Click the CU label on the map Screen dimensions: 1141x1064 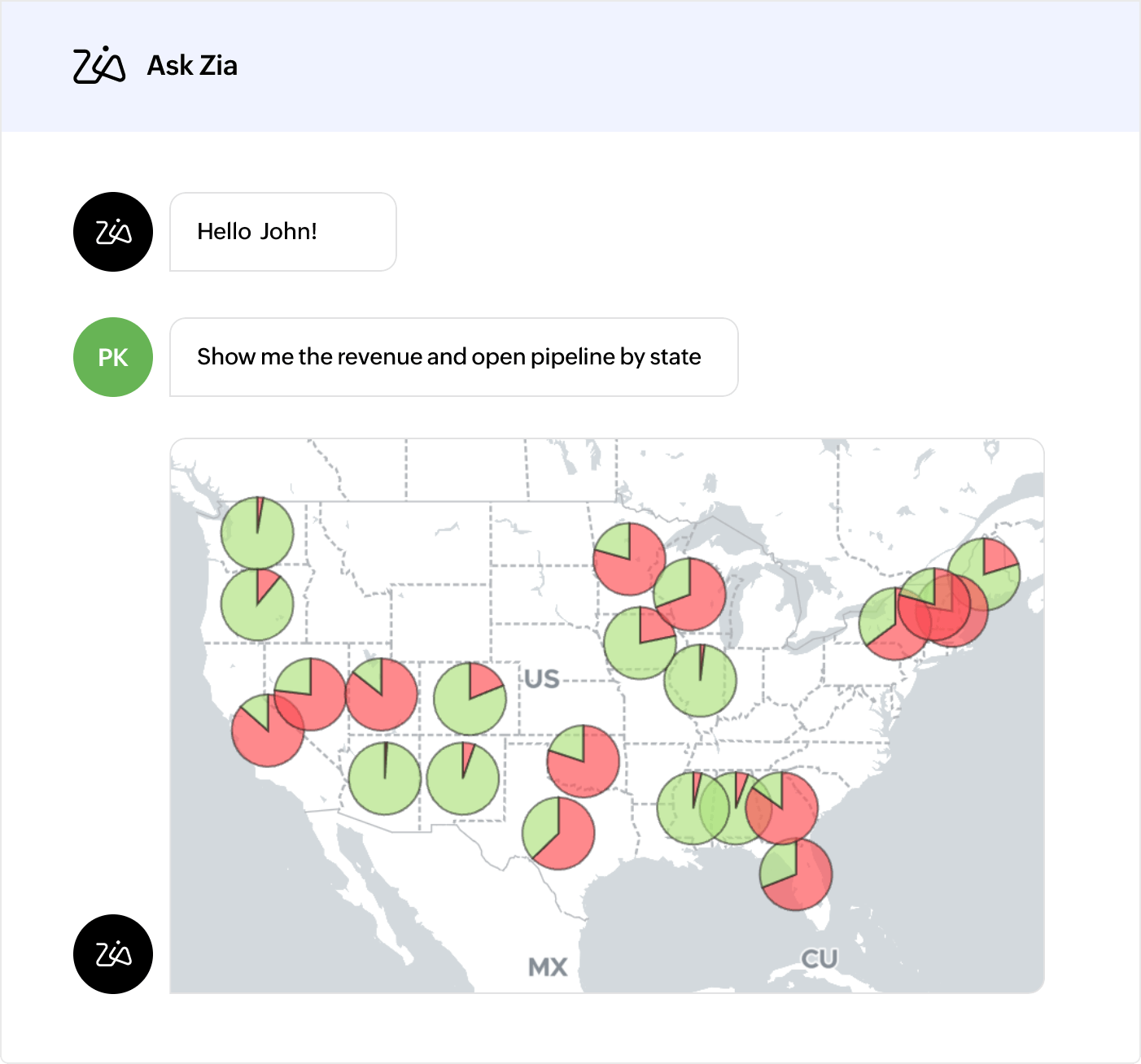[x=820, y=959]
